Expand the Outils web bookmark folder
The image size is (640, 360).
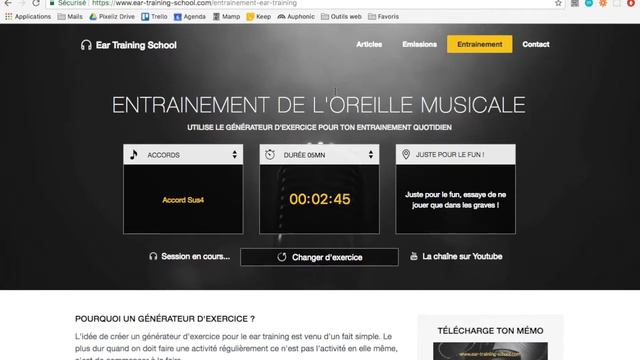pyautogui.click(x=341, y=17)
